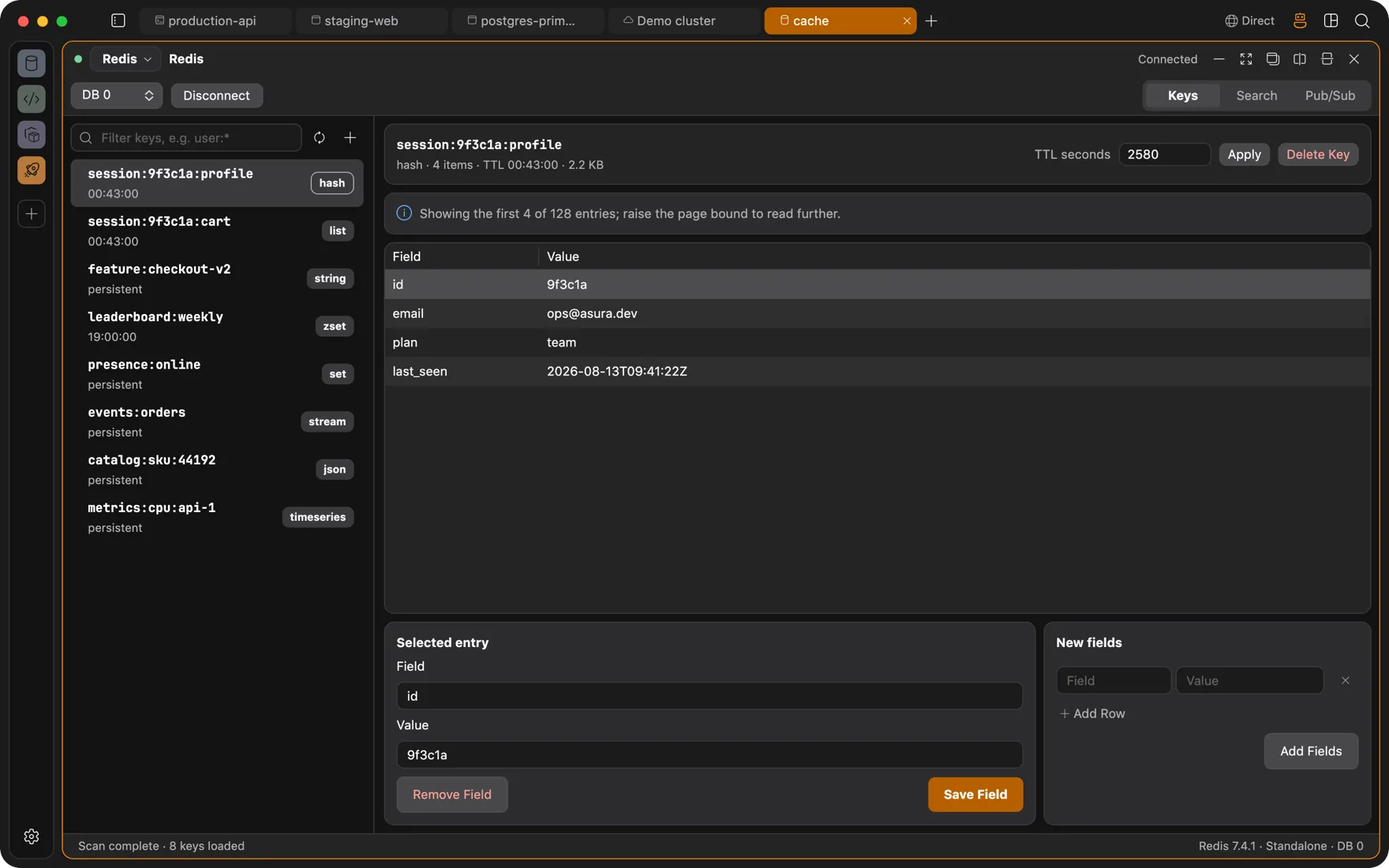Switch to the production-api tab

[215, 21]
